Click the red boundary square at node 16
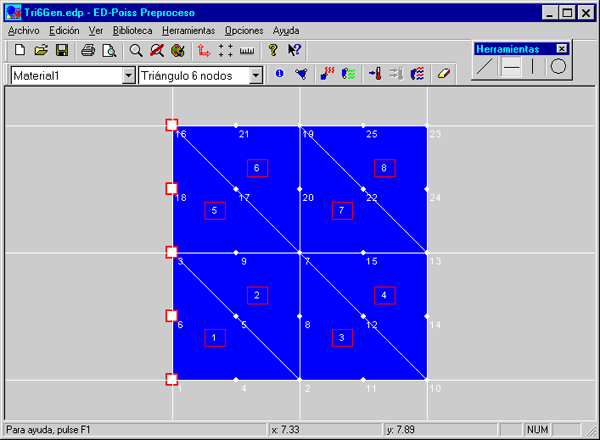 pos(172,125)
